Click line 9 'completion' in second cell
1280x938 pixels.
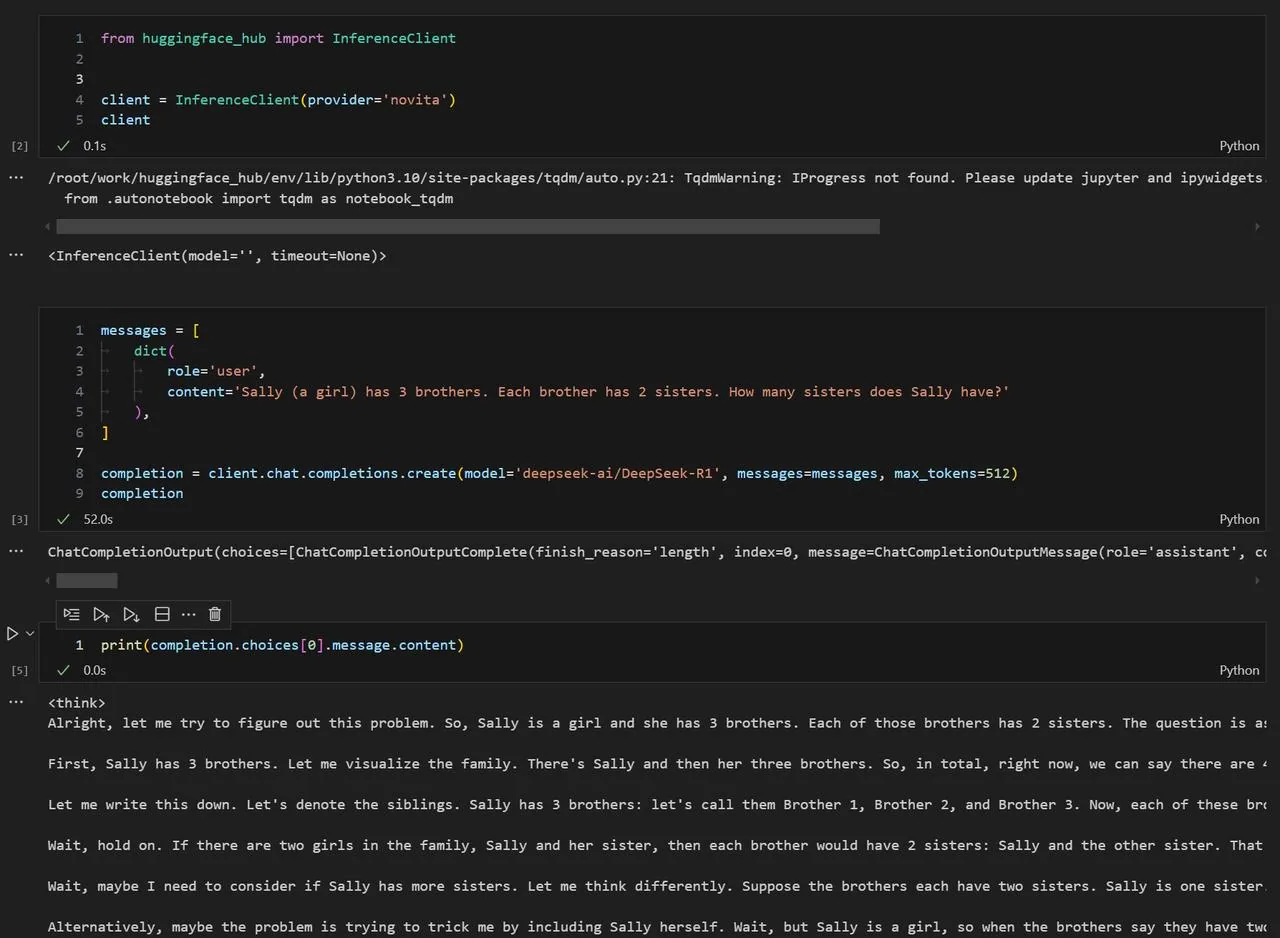[142, 493]
